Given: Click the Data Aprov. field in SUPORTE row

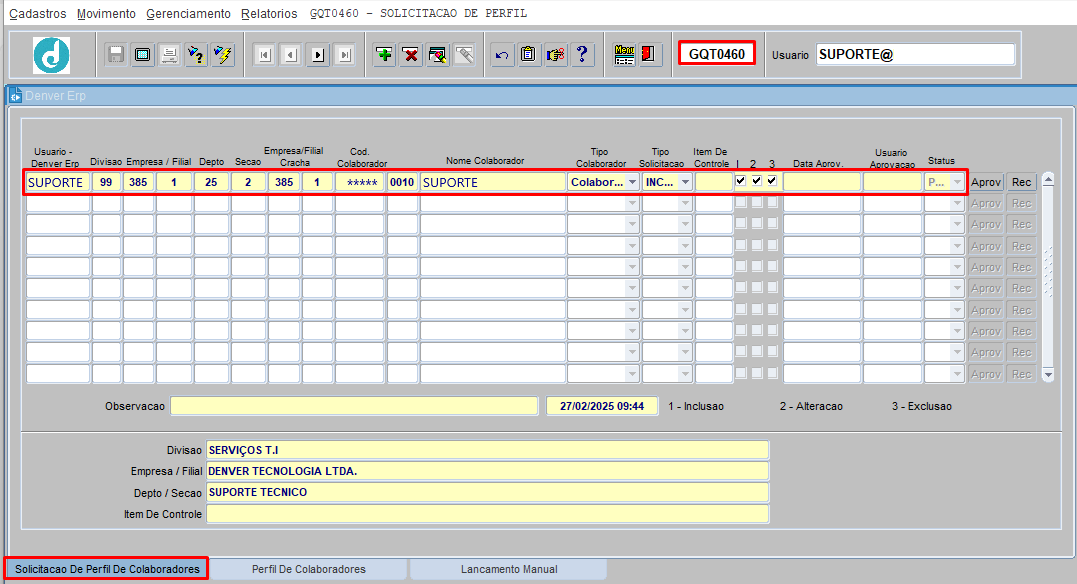Looking at the screenshot, I should [x=821, y=182].
